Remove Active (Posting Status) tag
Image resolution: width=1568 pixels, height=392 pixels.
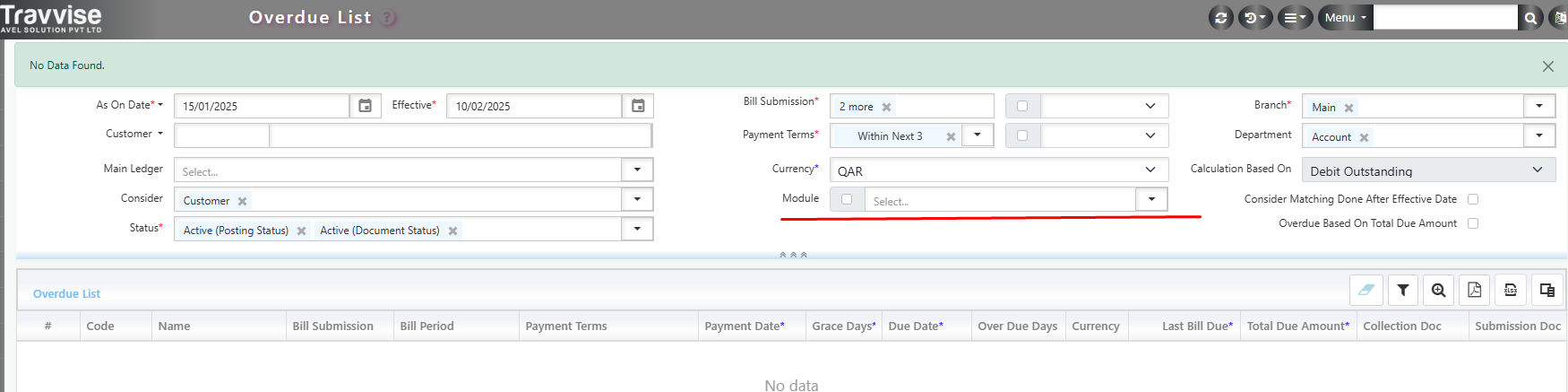301,231
